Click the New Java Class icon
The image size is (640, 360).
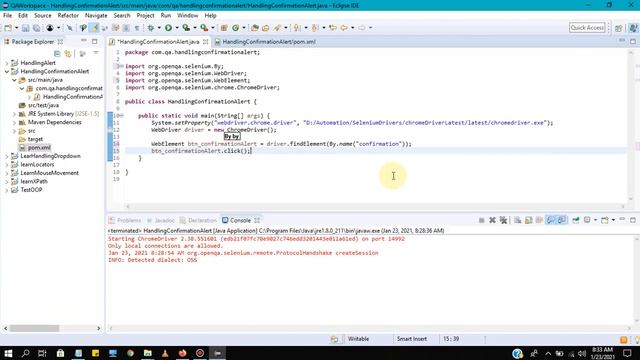236,28
